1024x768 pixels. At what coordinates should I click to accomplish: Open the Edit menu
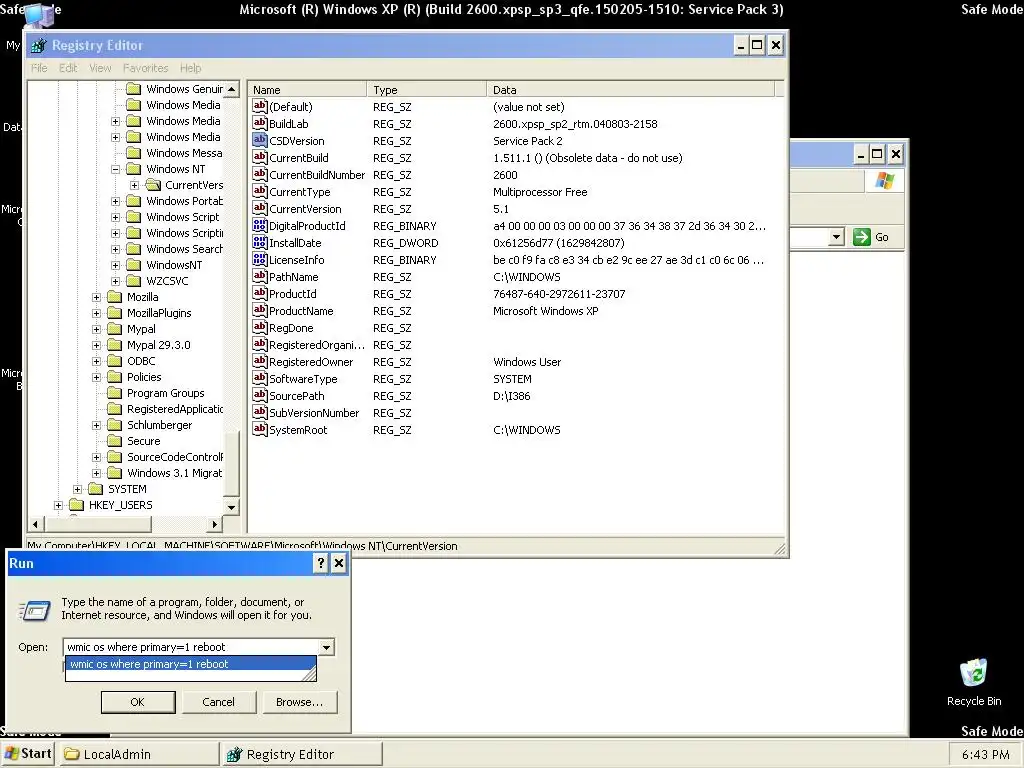coord(68,68)
